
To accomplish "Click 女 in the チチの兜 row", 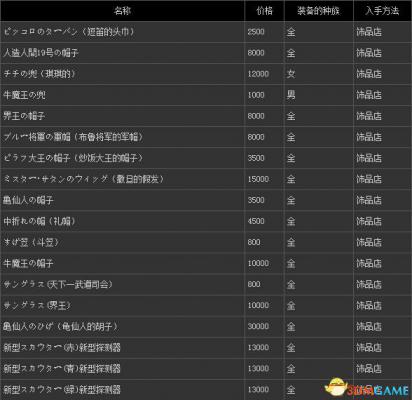I will pyautogui.click(x=291, y=74).
